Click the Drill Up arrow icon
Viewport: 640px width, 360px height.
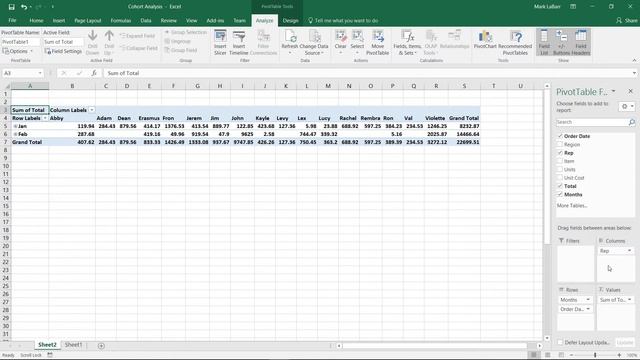109,36
